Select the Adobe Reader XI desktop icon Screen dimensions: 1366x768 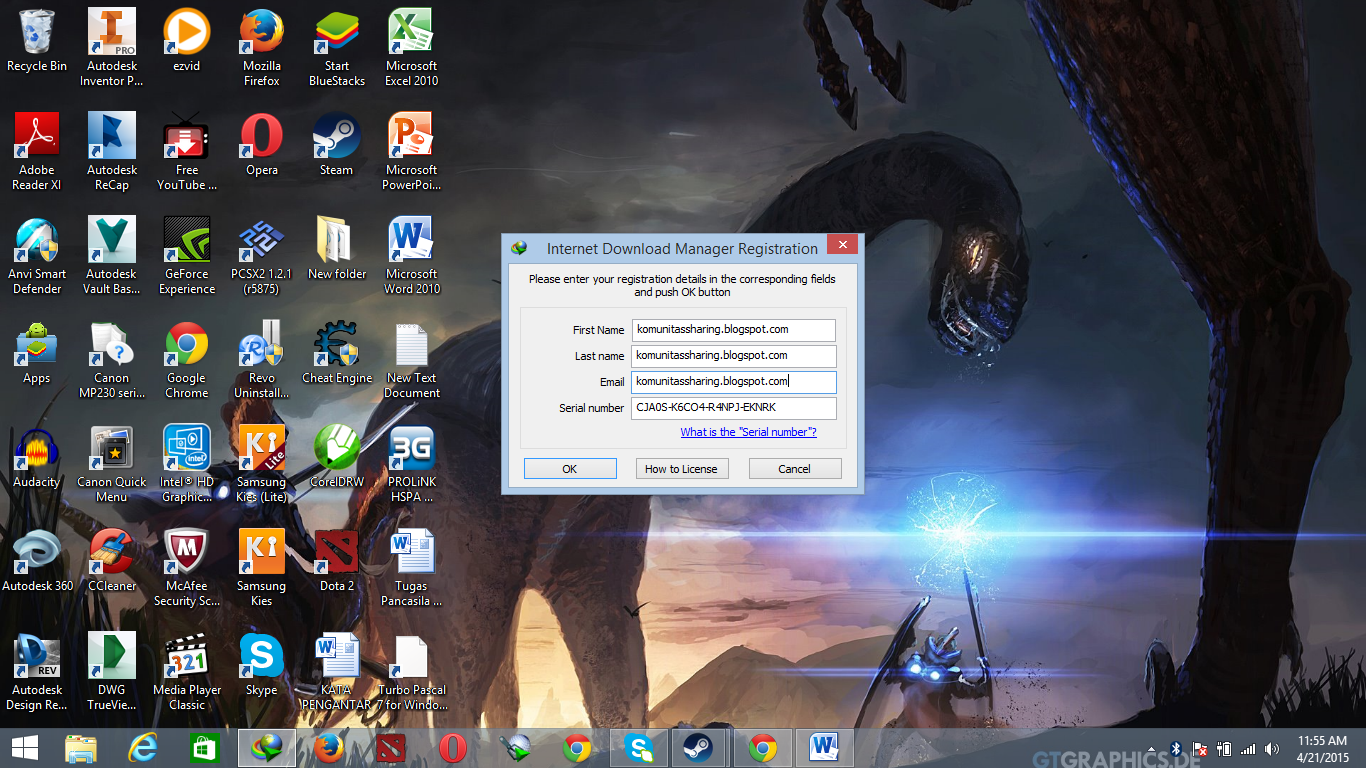click(37, 152)
